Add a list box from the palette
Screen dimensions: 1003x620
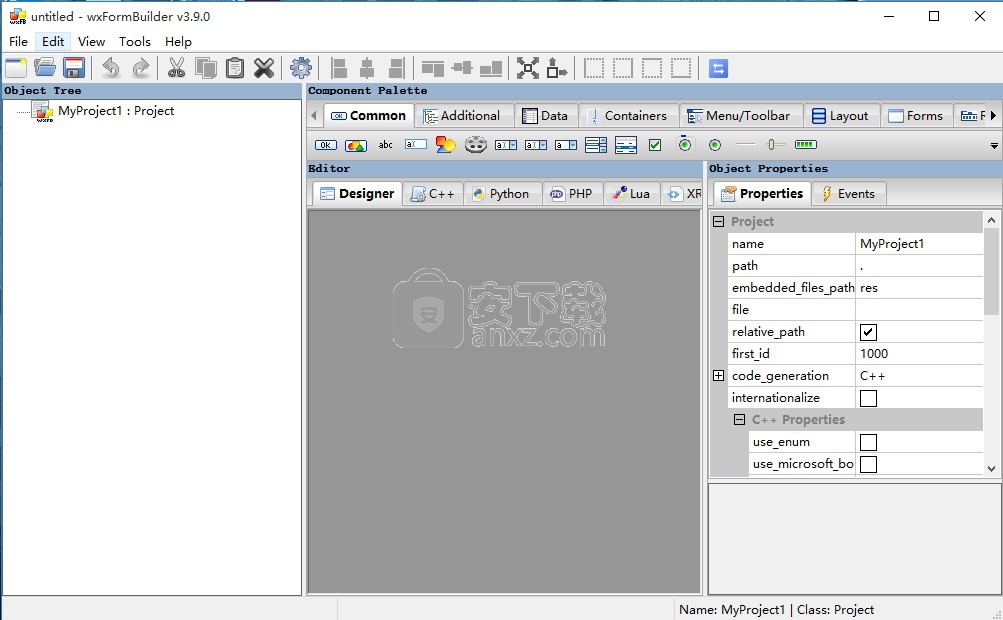(596, 145)
